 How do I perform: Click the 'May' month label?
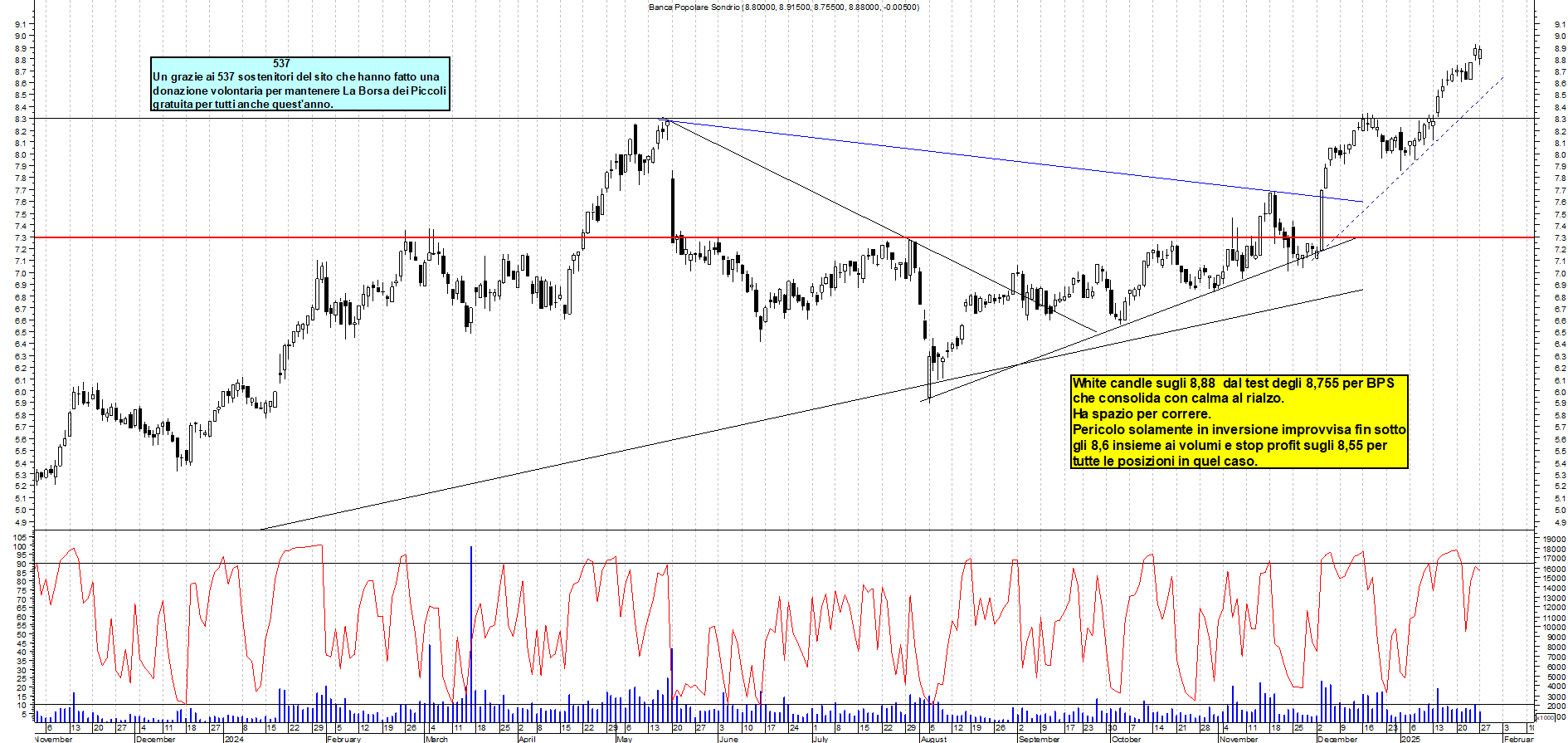click(x=624, y=739)
